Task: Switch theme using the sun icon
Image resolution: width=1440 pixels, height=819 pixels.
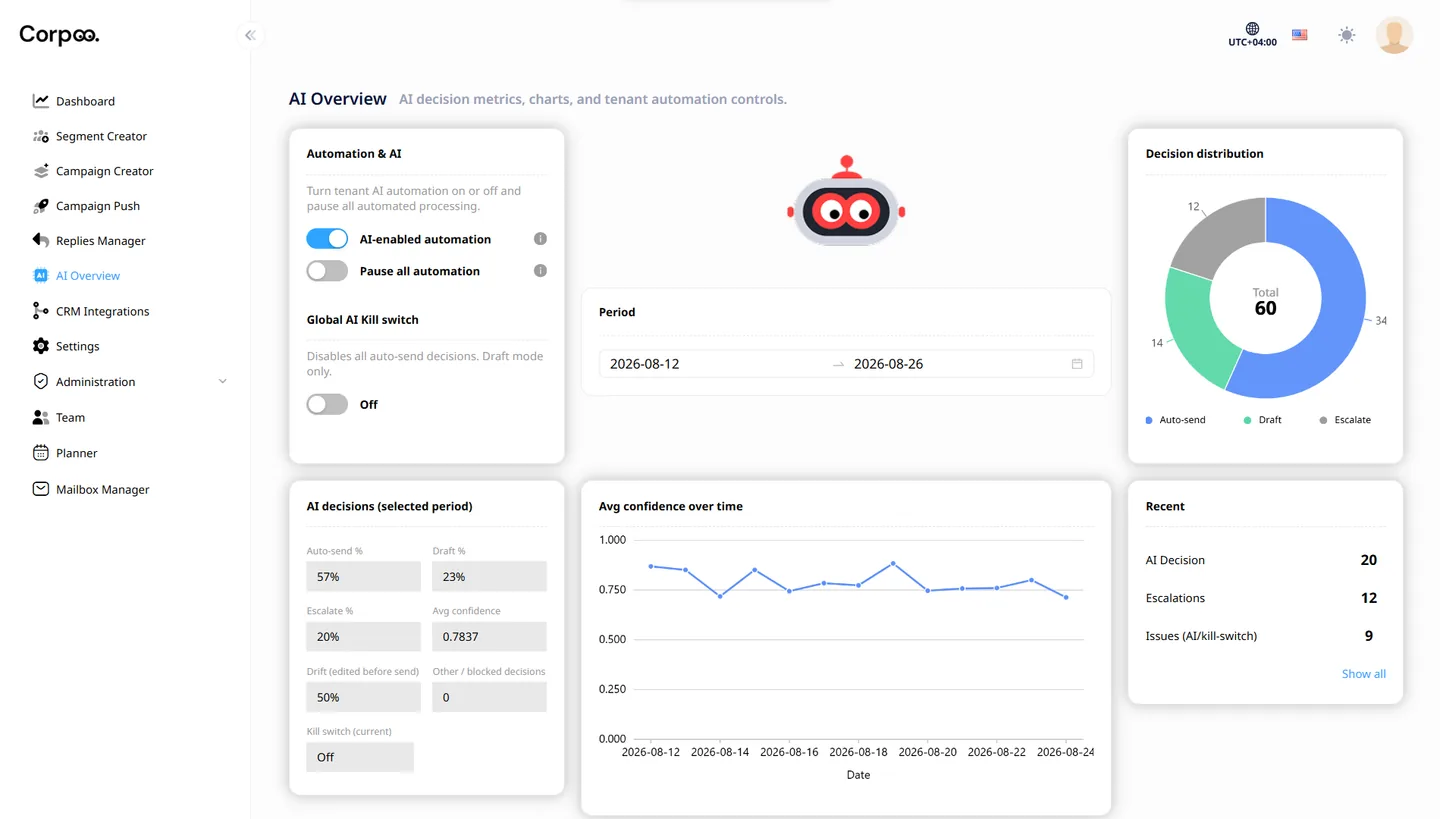Action: 1347,35
